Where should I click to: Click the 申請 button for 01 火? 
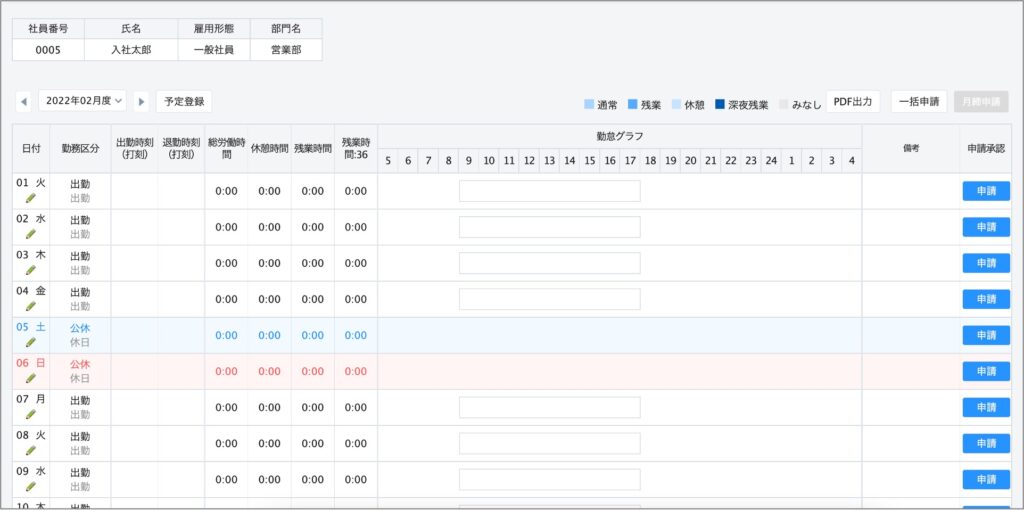pos(986,191)
